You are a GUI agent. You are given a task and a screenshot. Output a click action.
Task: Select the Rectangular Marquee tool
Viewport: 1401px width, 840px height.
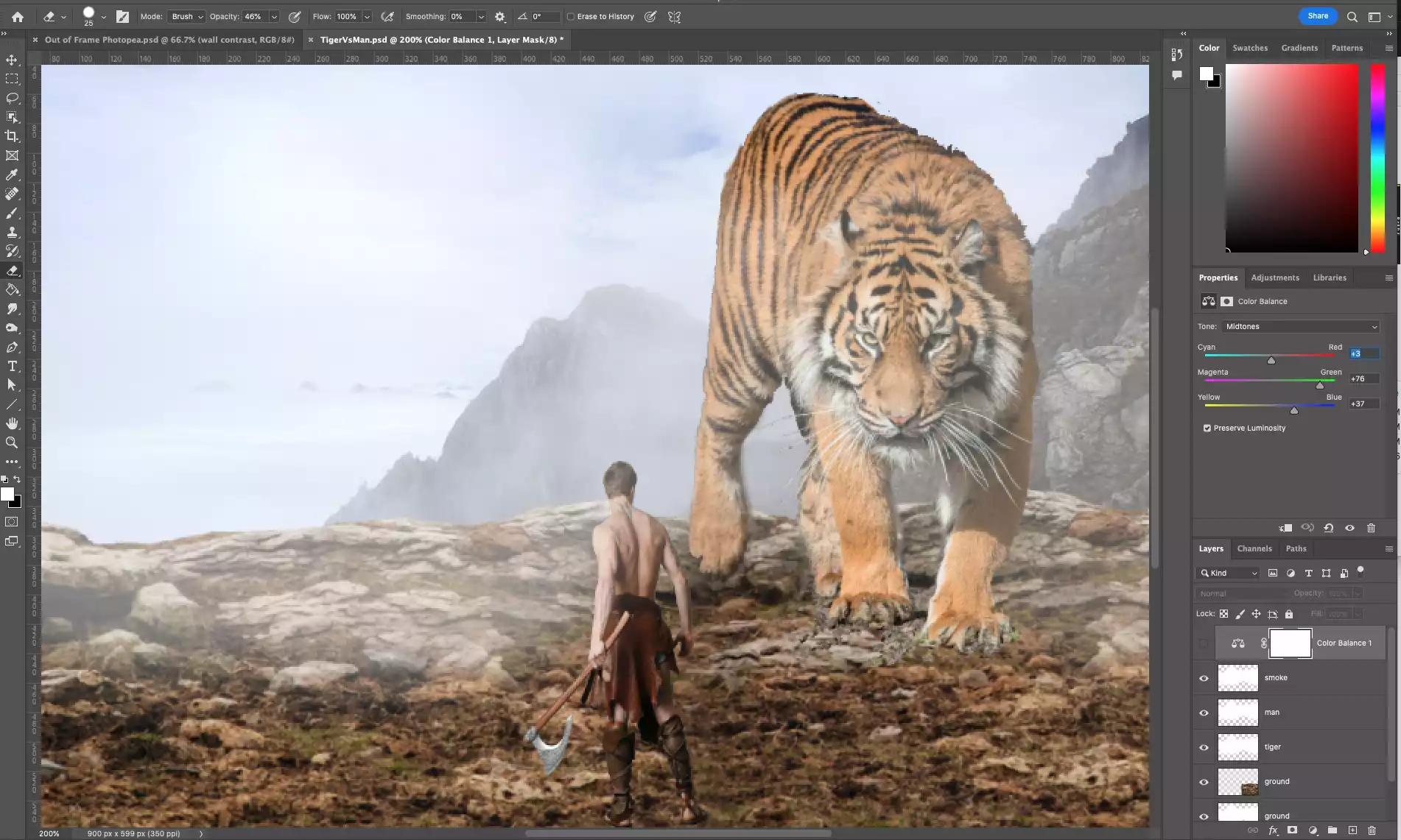point(12,79)
